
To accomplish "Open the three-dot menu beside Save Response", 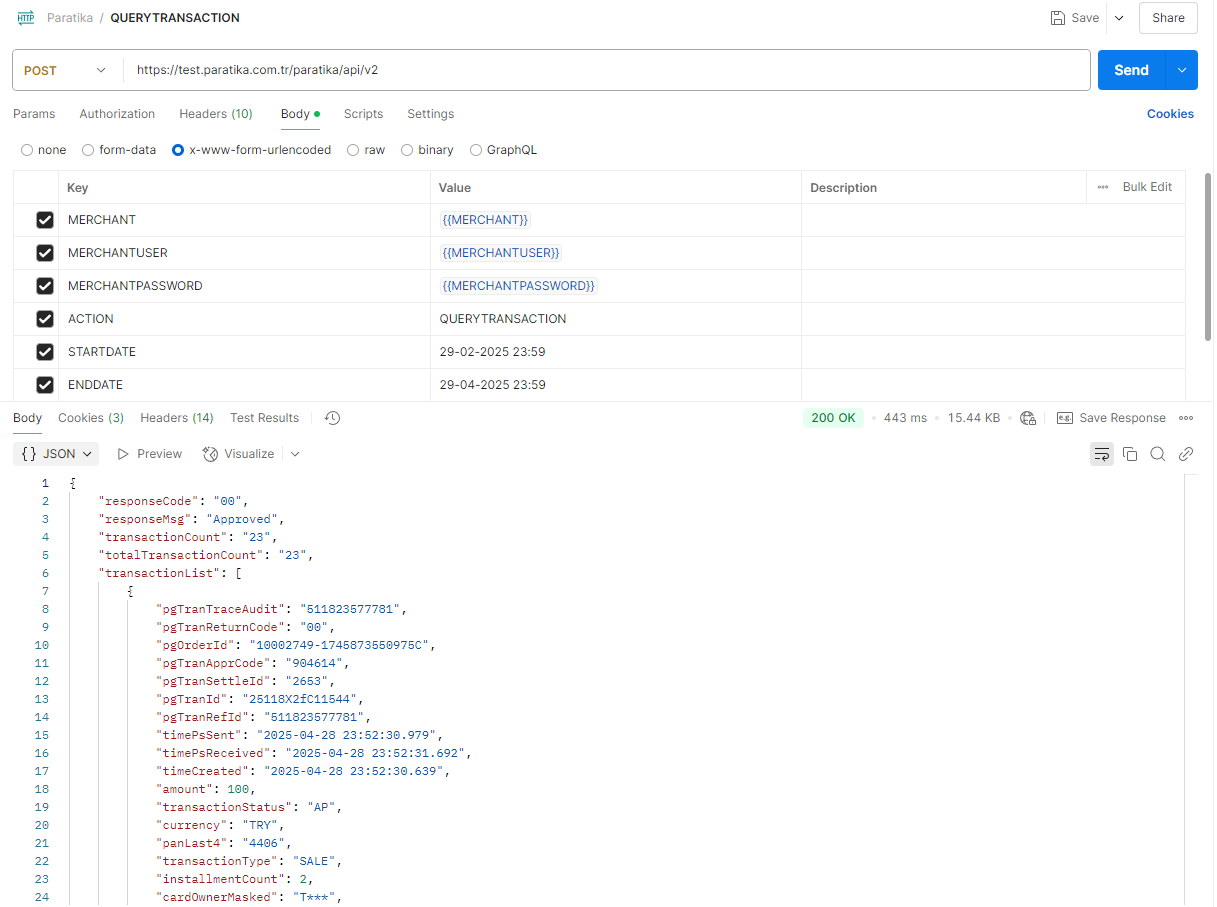I will (x=1186, y=418).
